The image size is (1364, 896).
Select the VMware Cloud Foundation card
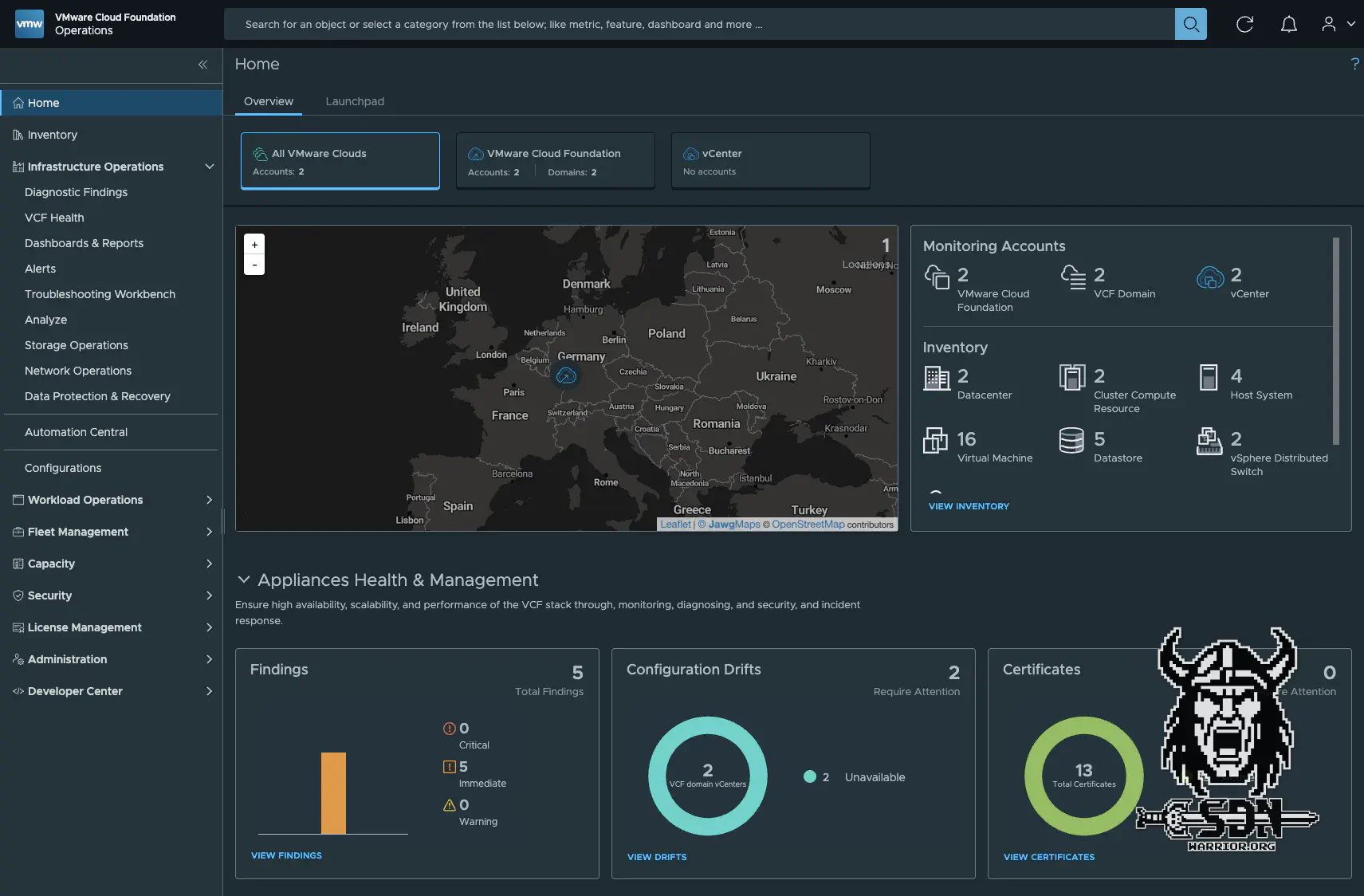[x=555, y=161]
